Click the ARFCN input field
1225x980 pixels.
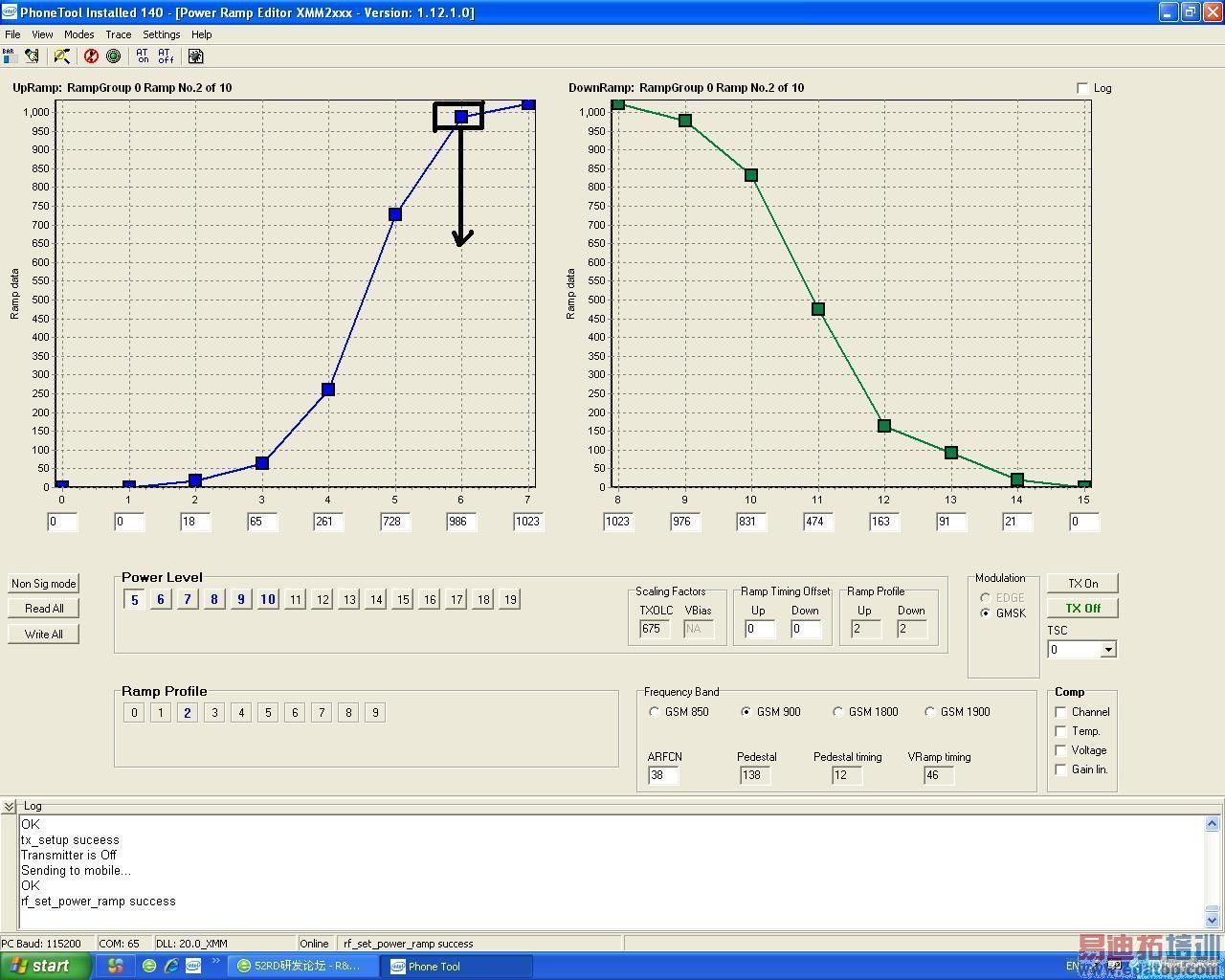point(662,775)
